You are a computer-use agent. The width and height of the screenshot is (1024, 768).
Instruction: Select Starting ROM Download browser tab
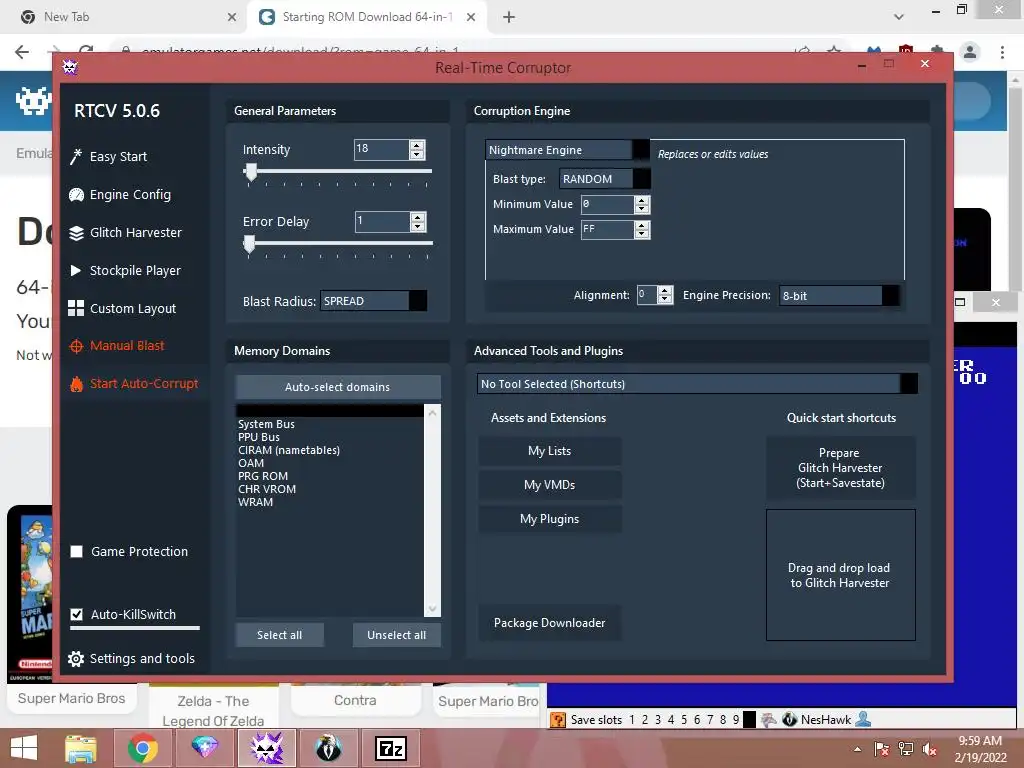[x=366, y=17]
